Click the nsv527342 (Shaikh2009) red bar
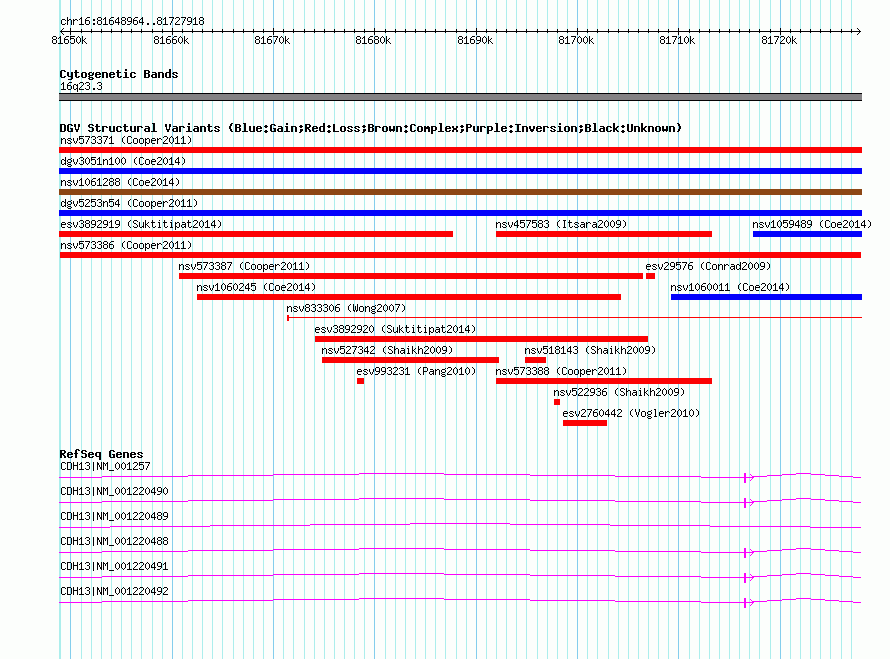 (x=410, y=360)
